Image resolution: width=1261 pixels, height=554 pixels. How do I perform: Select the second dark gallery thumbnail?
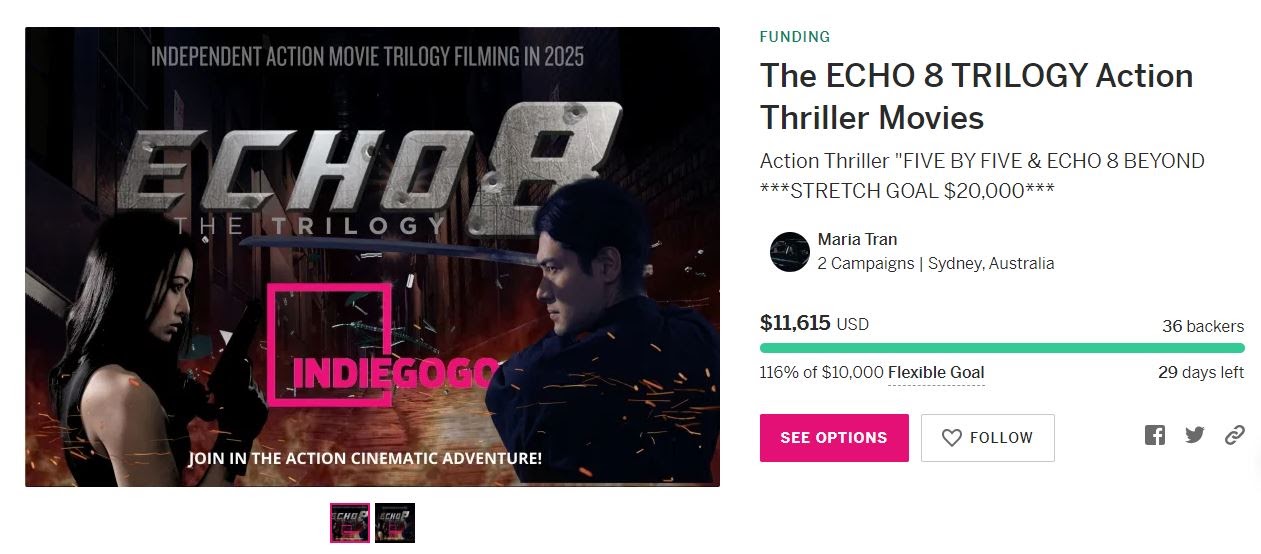pos(395,523)
